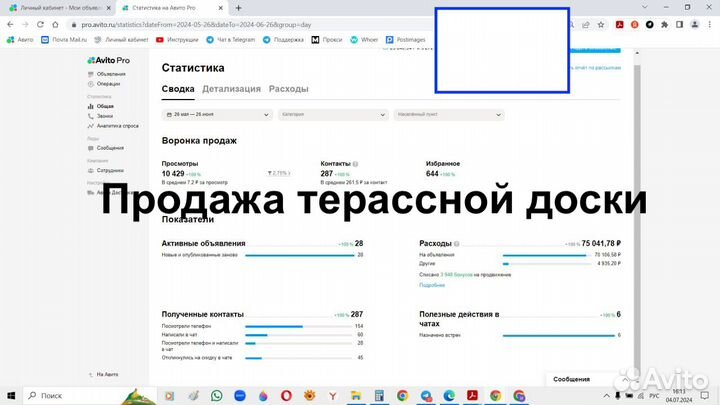Open Операции in the sidebar
720x405 pixels.
click(x=104, y=84)
